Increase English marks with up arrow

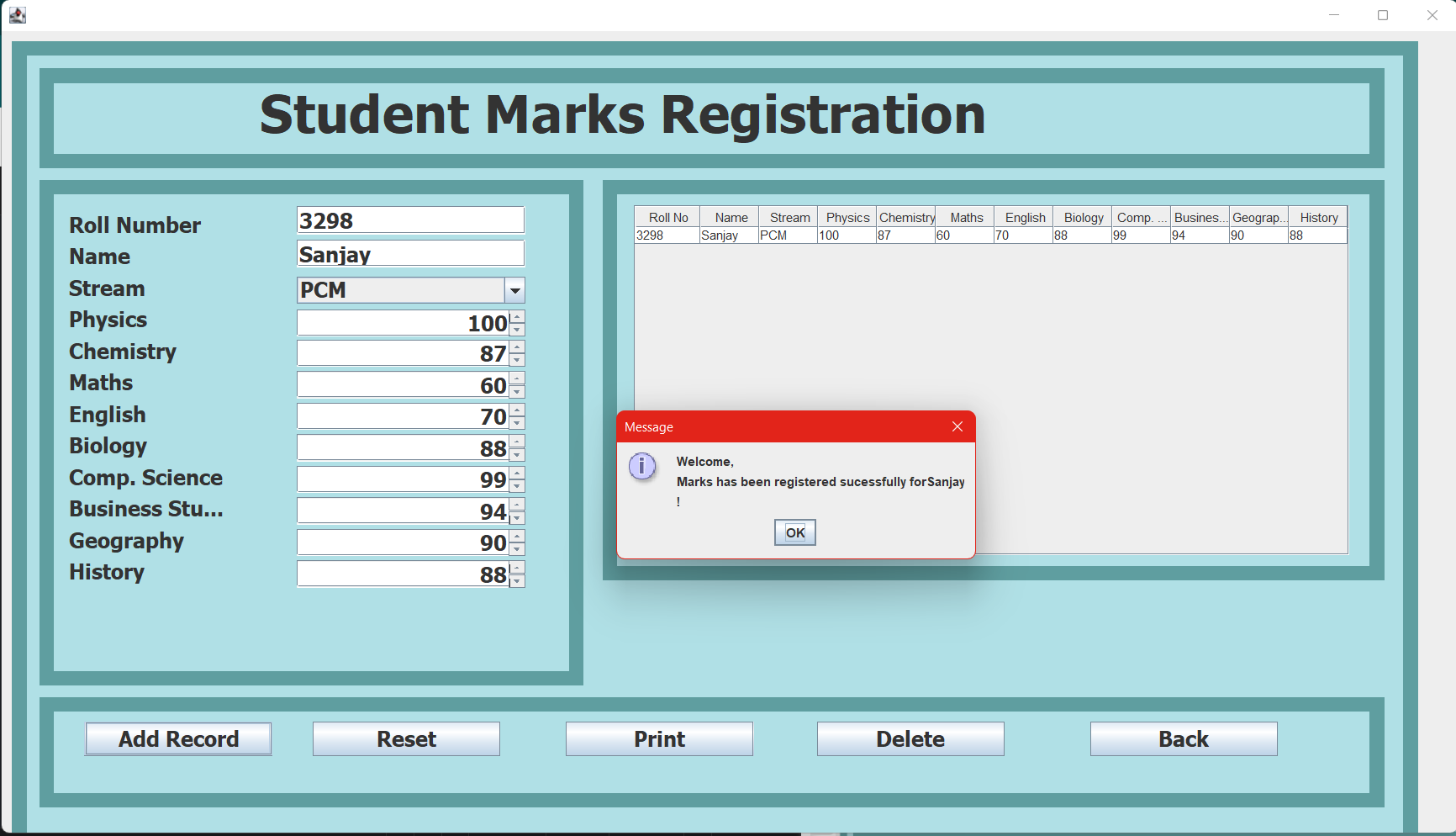pyautogui.click(x=517, y=410)
